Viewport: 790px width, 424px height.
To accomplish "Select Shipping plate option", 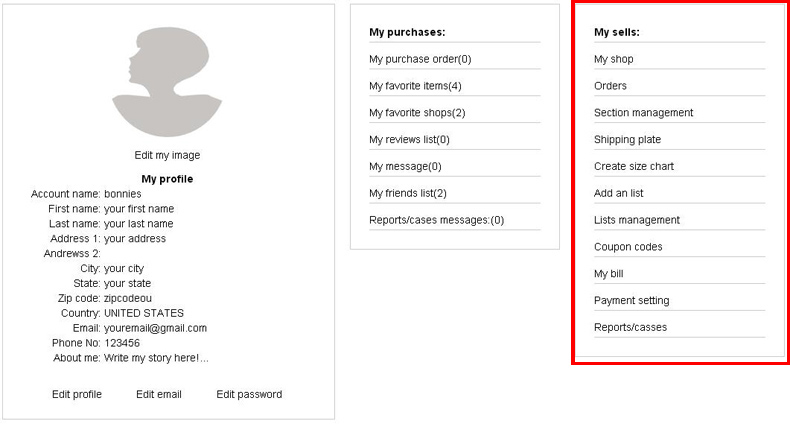I will coord(627,140).
